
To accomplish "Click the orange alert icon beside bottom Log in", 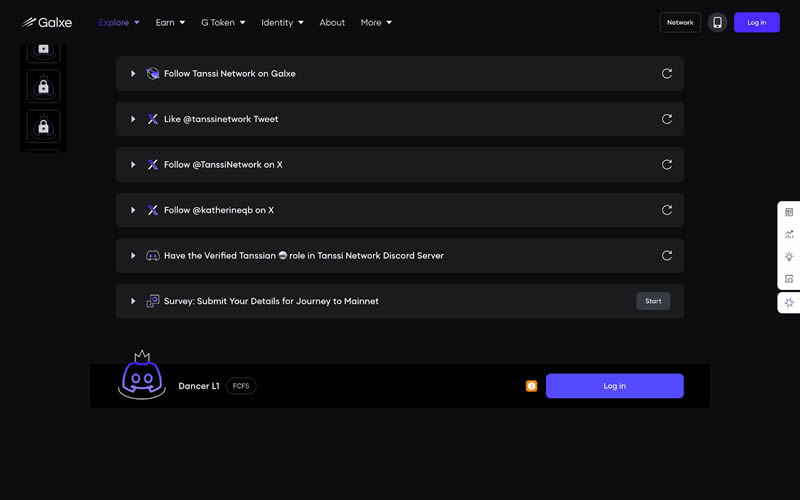I will 531,386.
